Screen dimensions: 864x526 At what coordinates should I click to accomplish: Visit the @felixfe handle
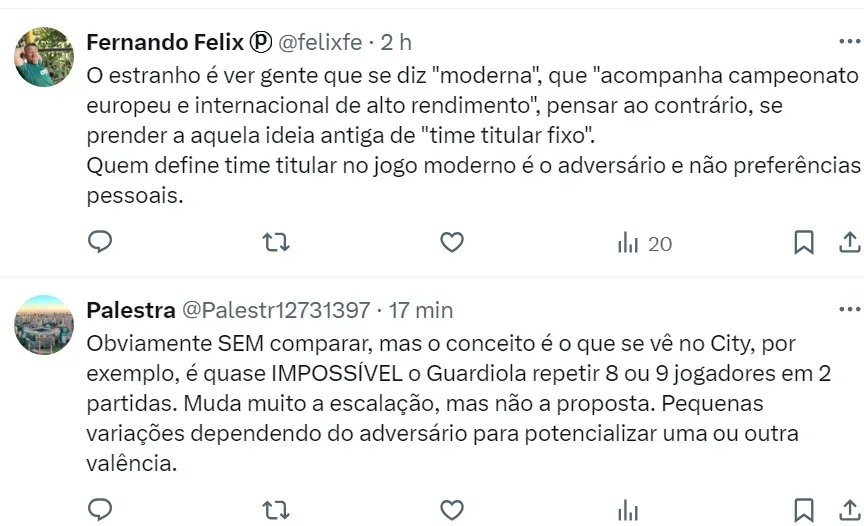[x=319, y=42]
